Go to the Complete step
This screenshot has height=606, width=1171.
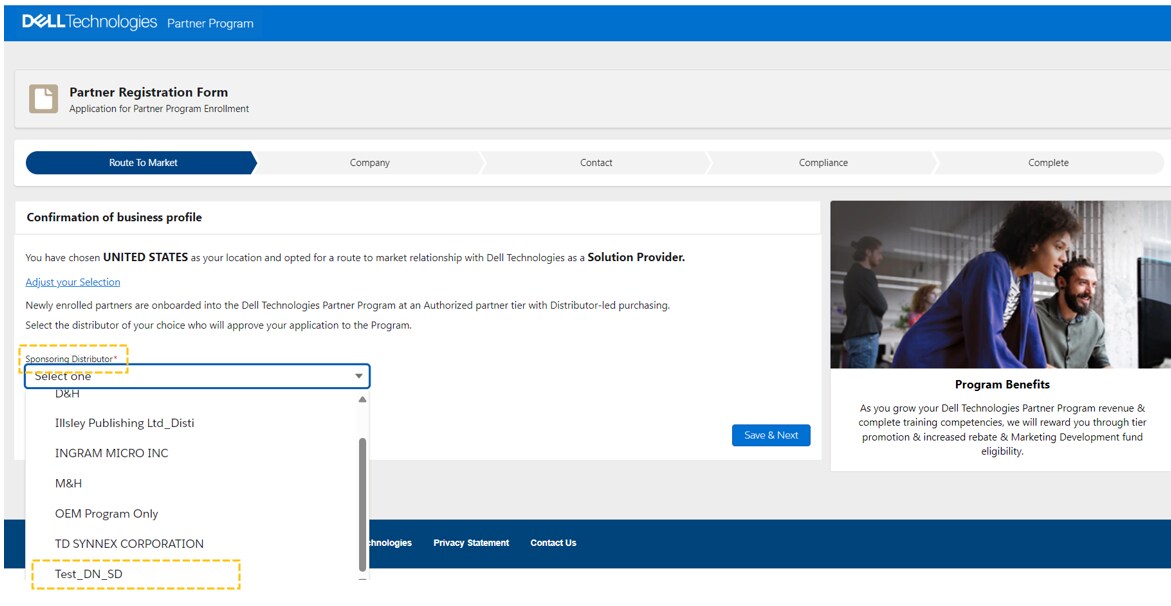pos(1049,163)
